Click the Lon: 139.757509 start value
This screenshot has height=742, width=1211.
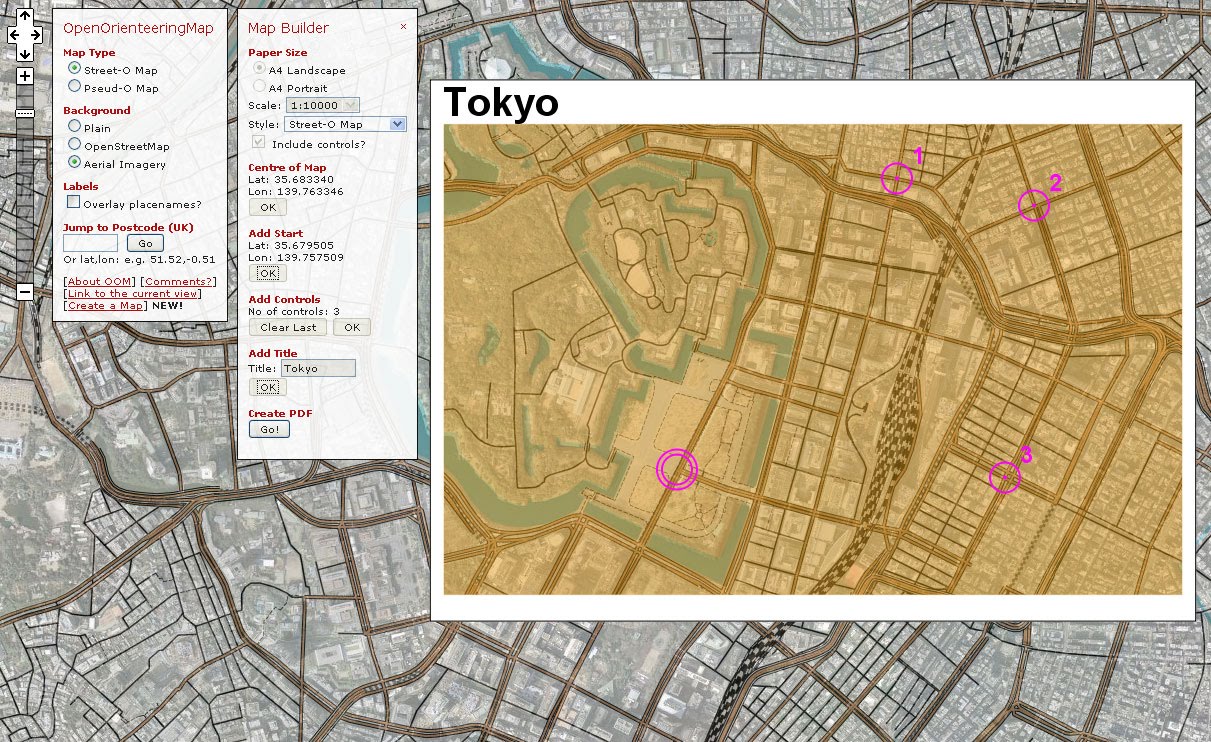(295, 257)
